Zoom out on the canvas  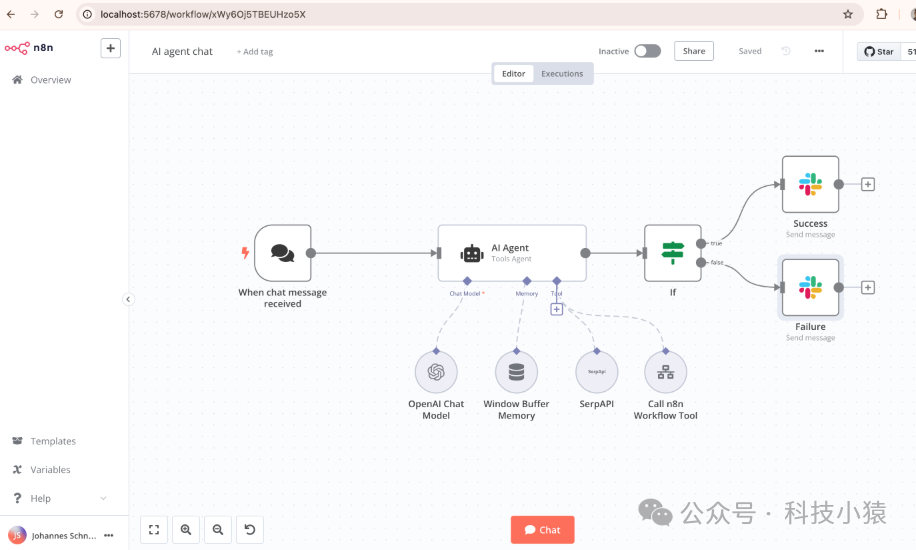[x=218, y=530]
